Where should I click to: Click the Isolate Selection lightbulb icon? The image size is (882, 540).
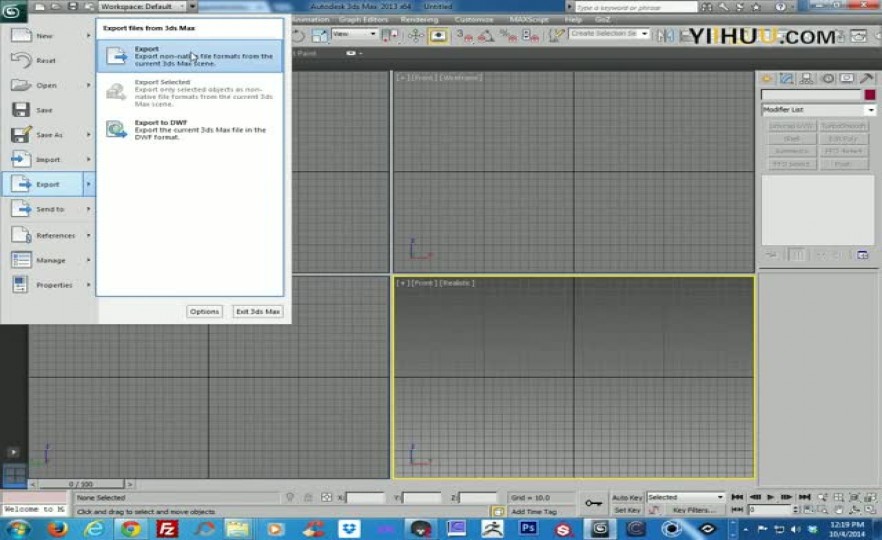pyautogui.click(x=290, y=497)
